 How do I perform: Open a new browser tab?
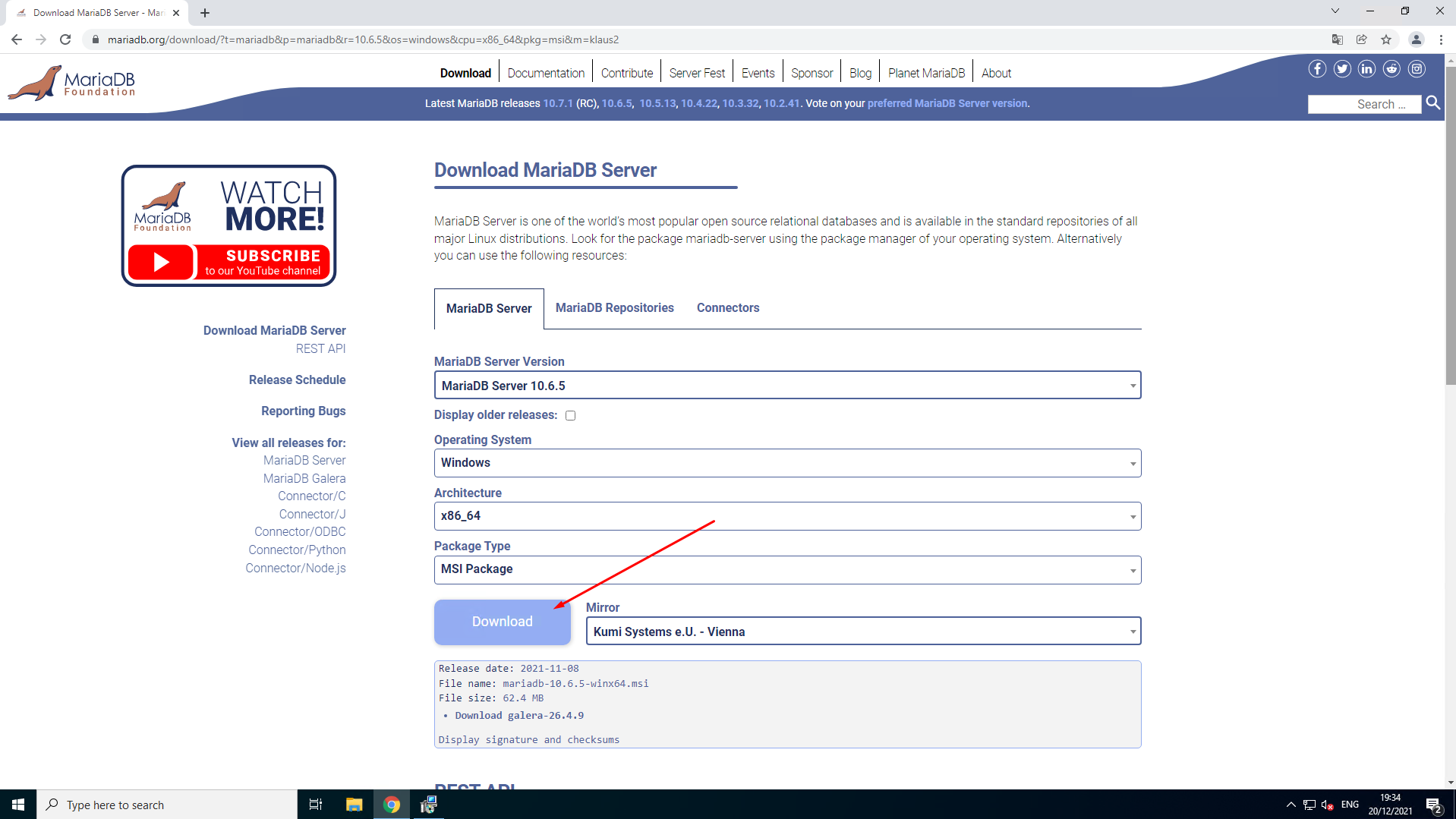[x=205, y=13]
